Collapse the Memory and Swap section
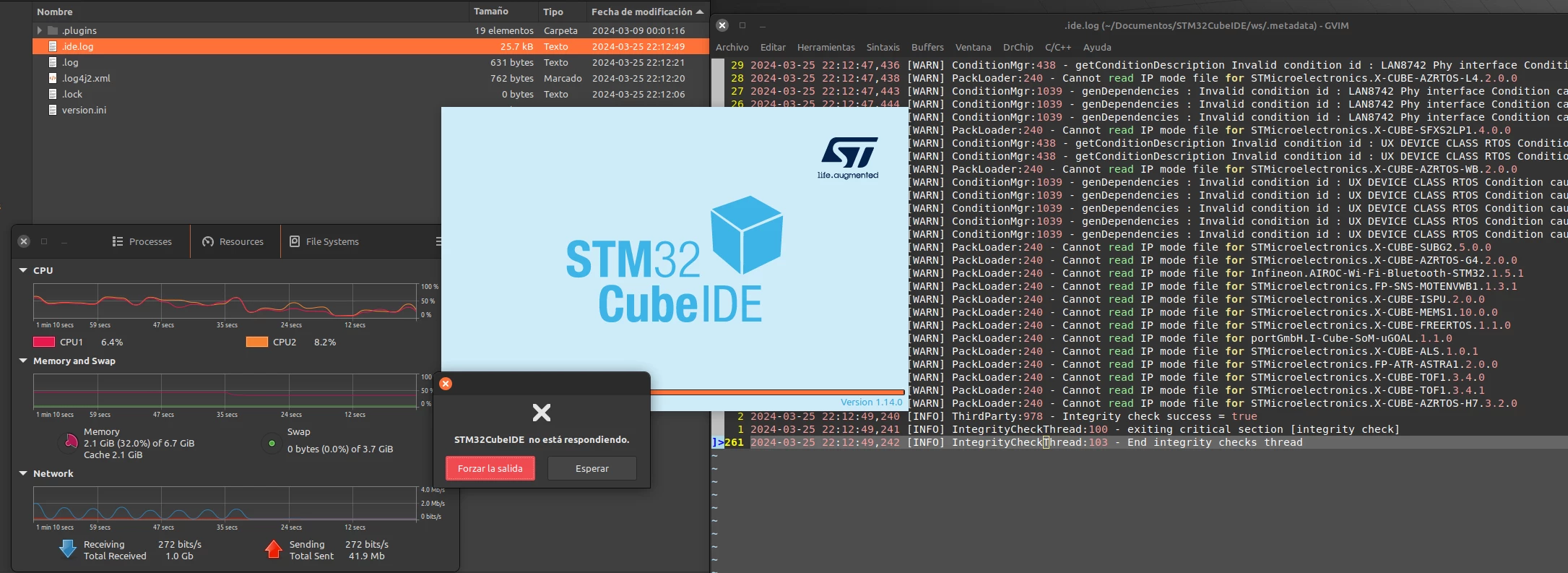Viewport: 1568px width, 573px height. 23,361
